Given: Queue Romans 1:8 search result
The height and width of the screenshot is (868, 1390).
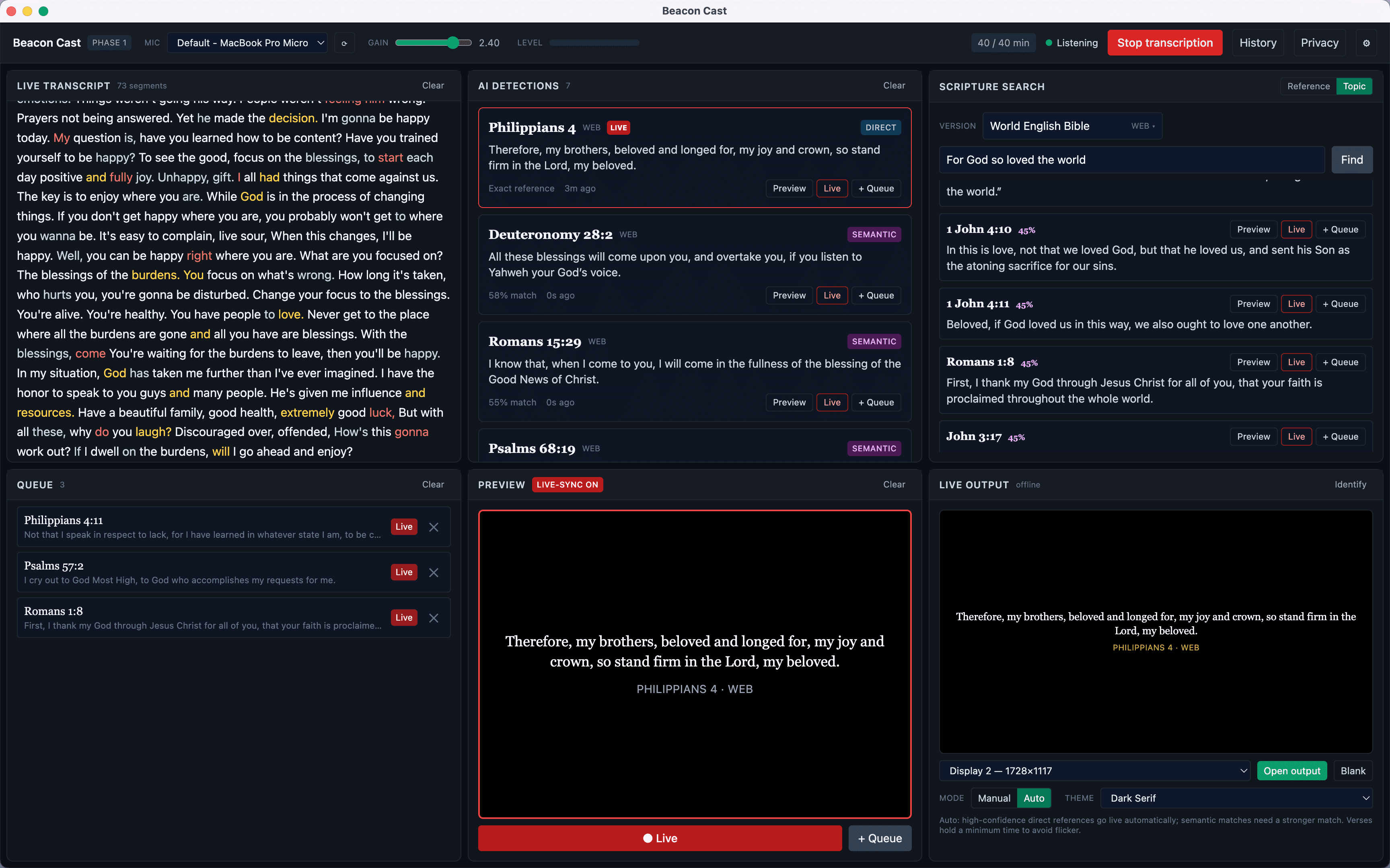Looking at the screenshot, I should (x=1340, y=362).
